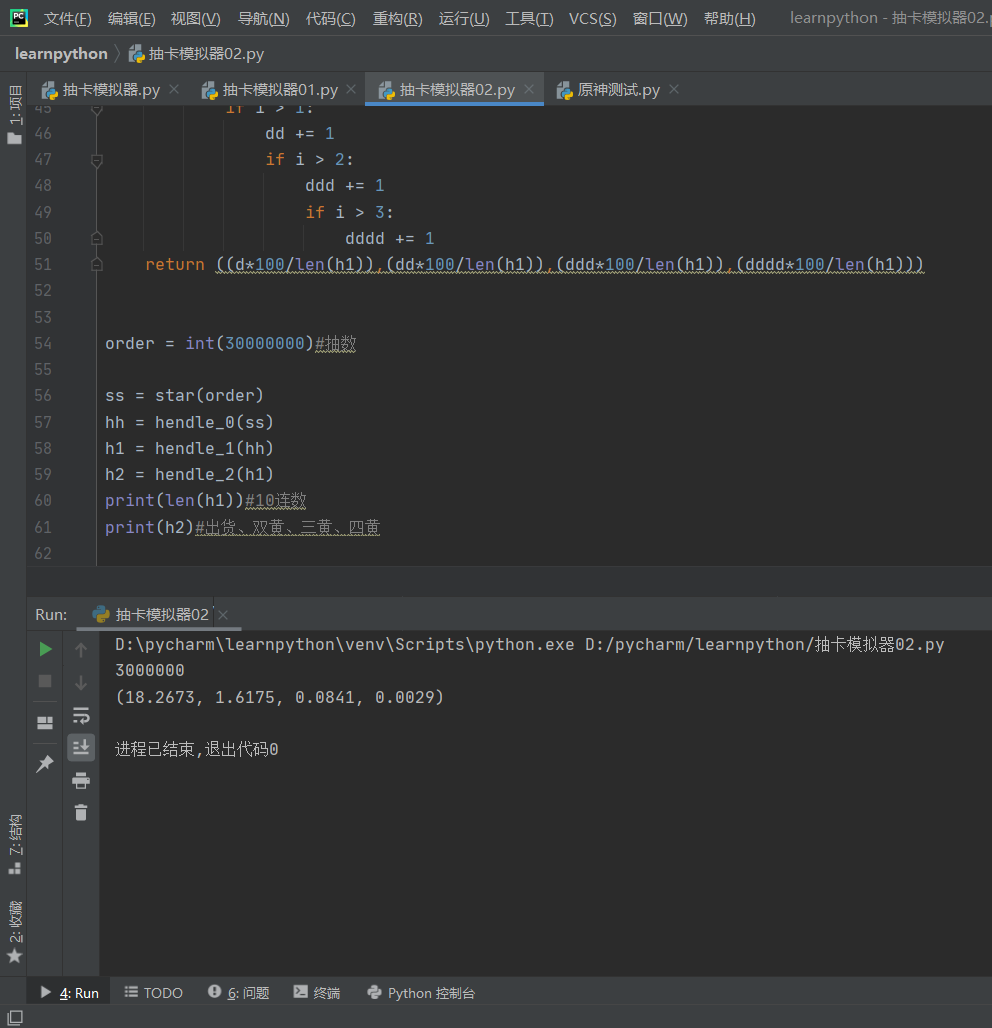Click the h1 = hendle_1(hh) line

pos(189,448)
